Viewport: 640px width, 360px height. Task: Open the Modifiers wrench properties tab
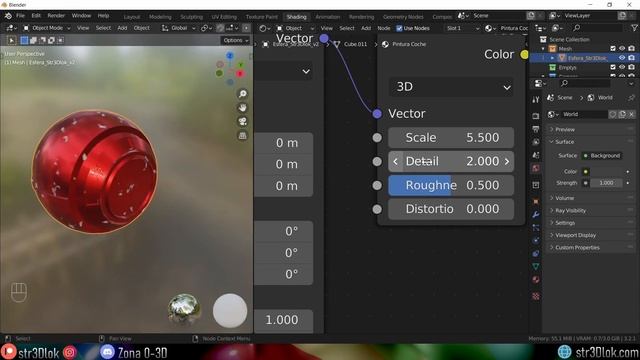pyautogui.click(x=536, y=214)
